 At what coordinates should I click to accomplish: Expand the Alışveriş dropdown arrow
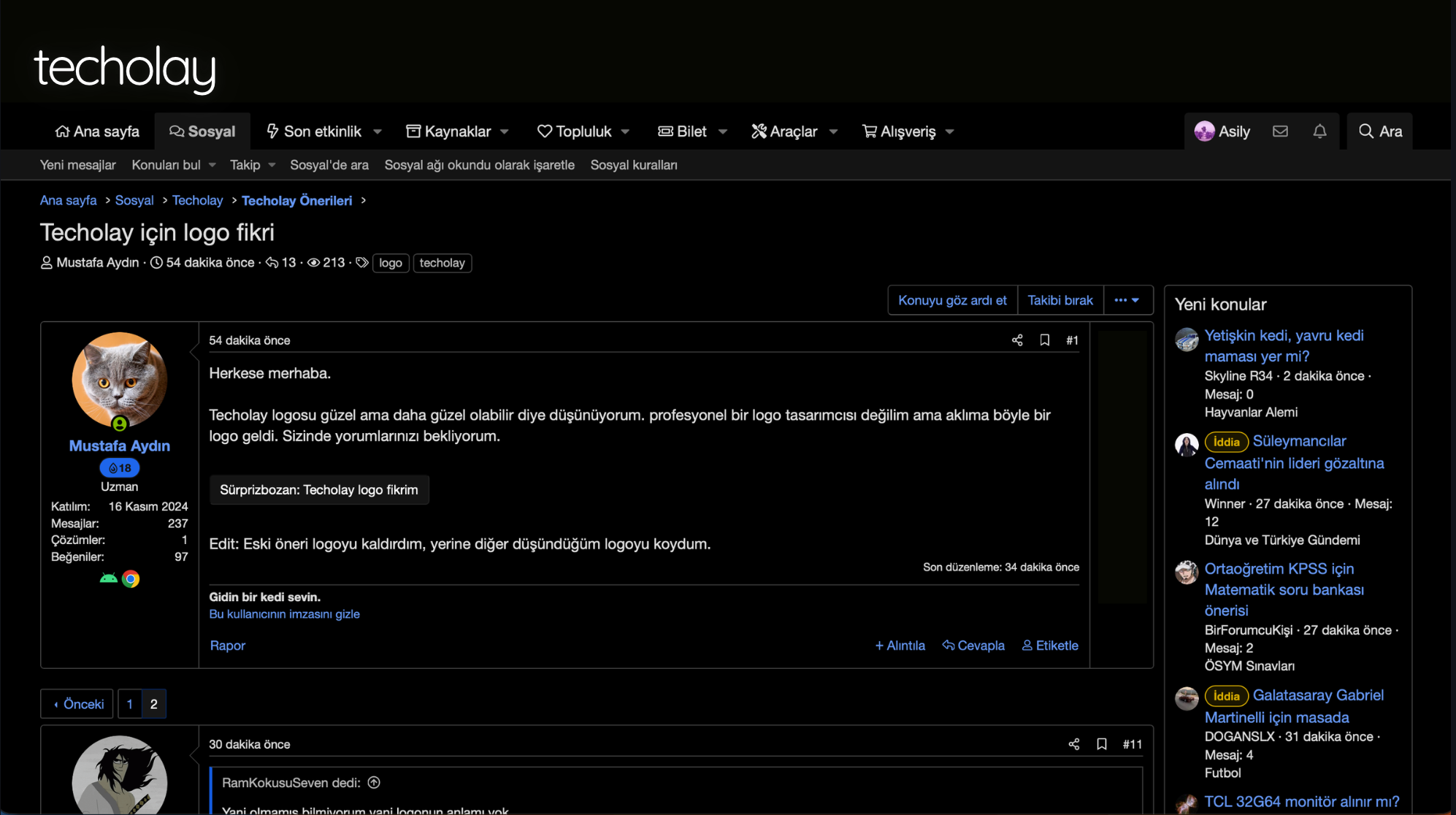coord(950,132)
